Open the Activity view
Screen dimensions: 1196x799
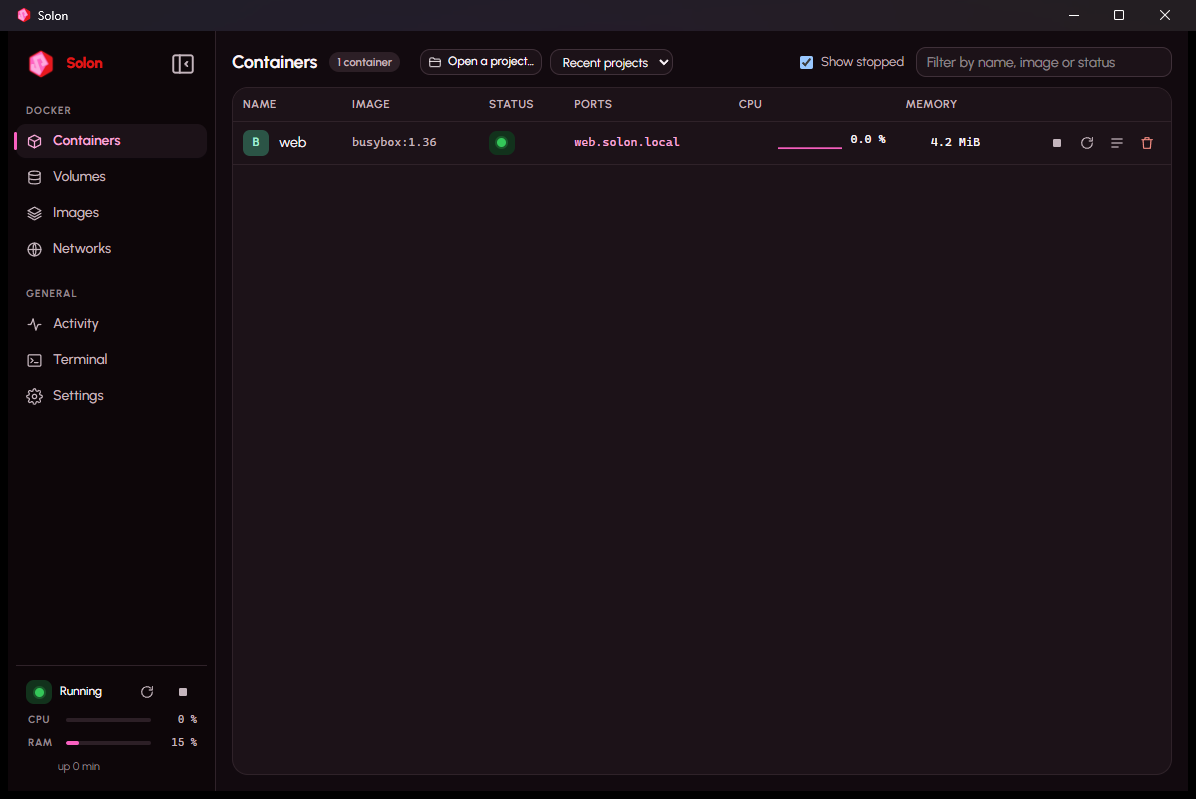tap(111, 324)
